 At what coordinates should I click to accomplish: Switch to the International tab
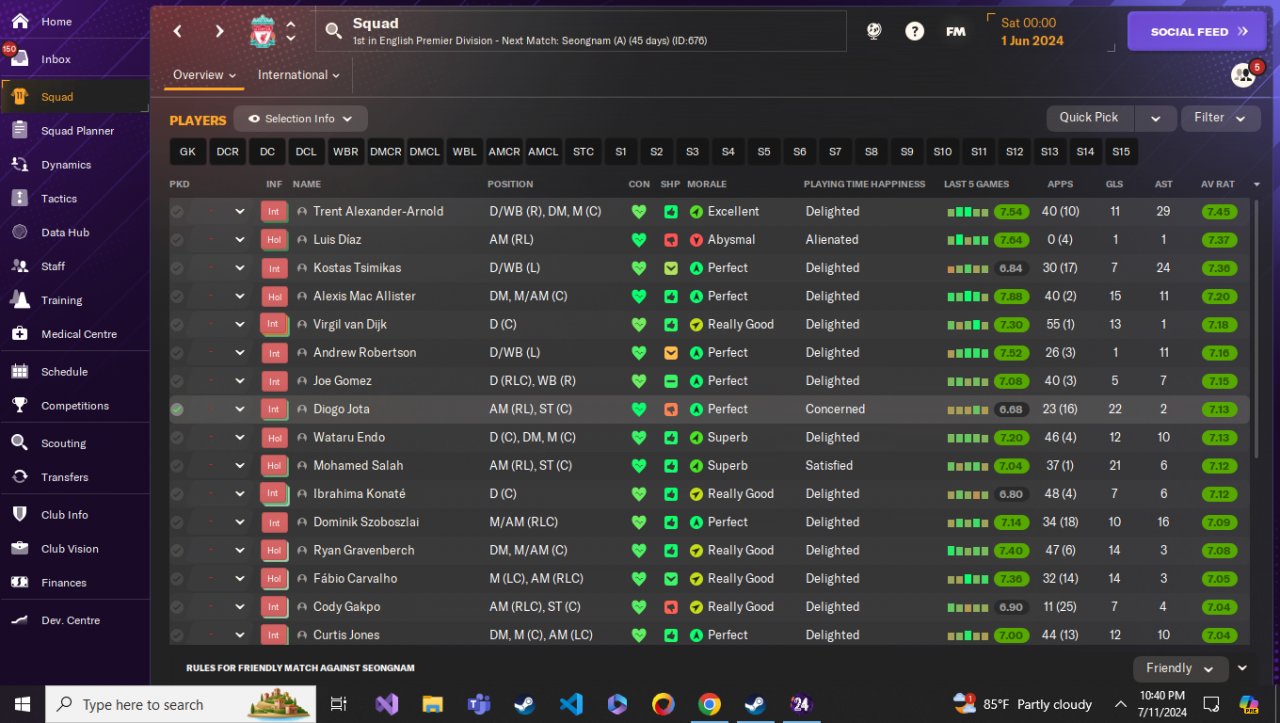click(x=299, y=75)
